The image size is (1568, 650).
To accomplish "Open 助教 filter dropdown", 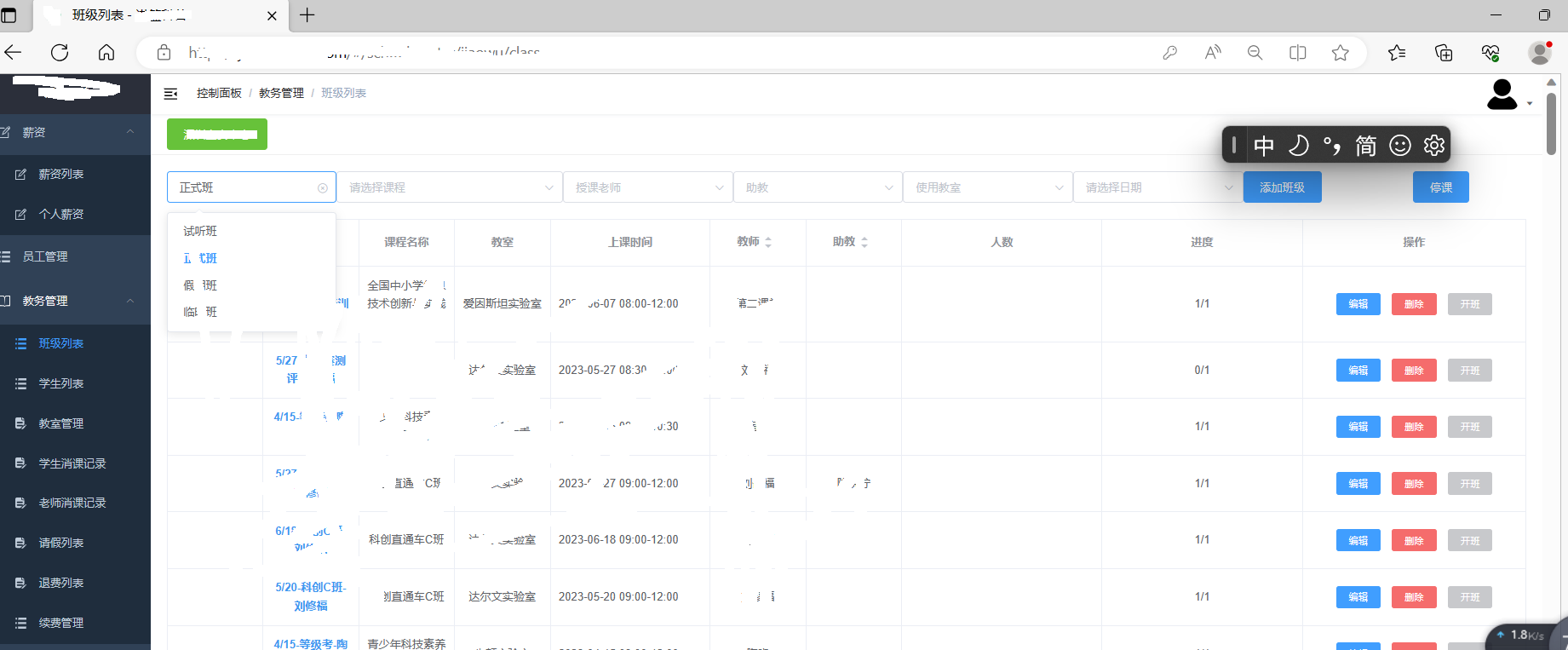I will pyautogui.click(x=818, y=187).
